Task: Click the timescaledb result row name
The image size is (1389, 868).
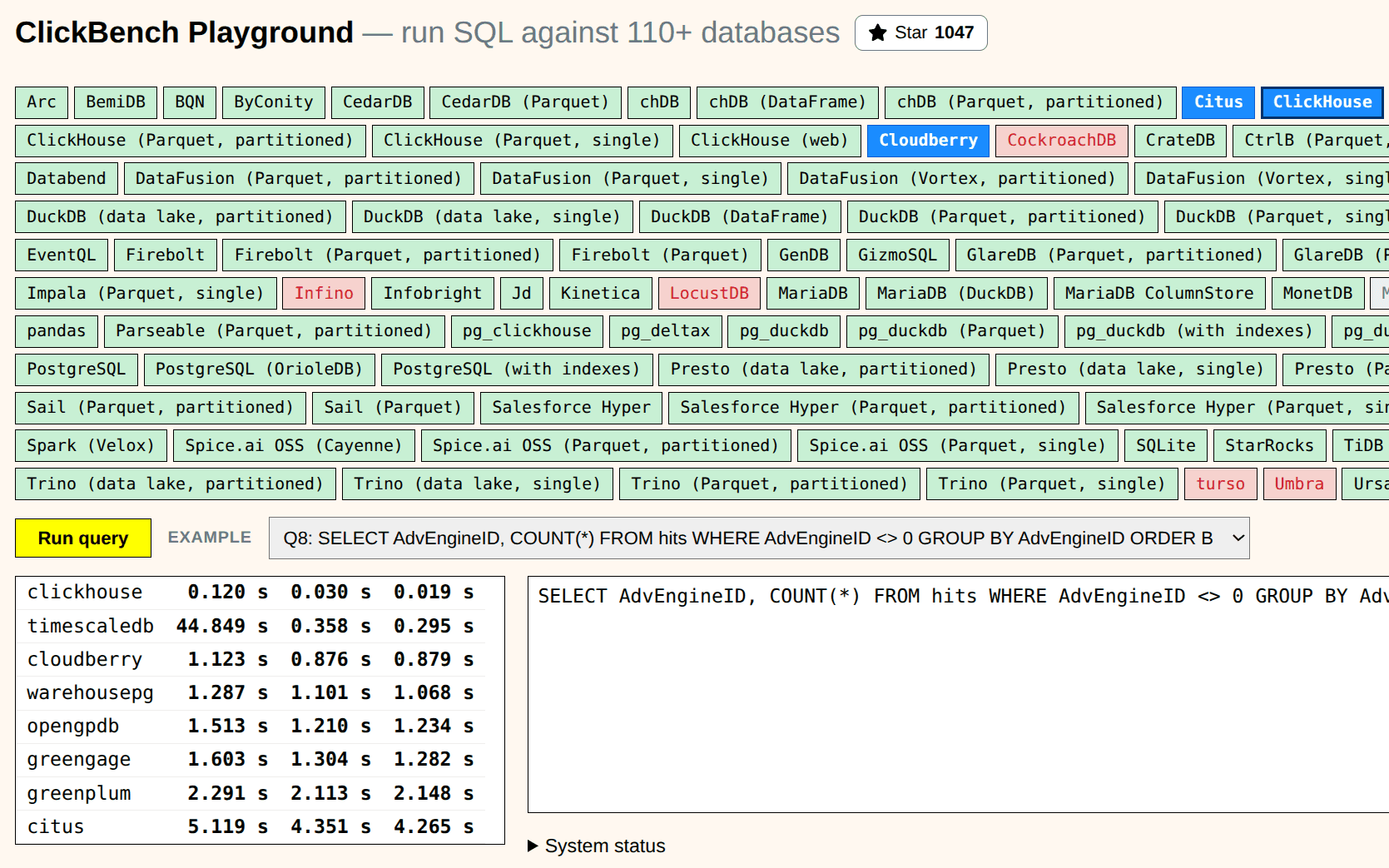Action: (x=91, y=626)
